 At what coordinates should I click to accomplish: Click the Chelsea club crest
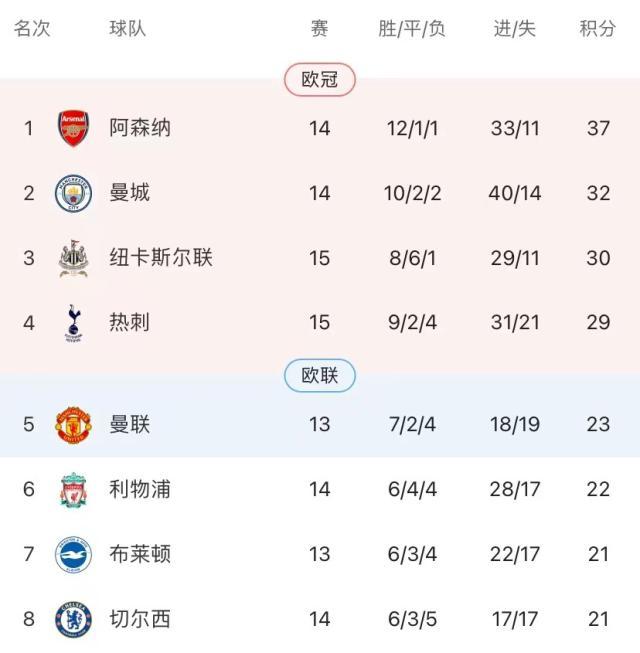[x=73, y=619]
